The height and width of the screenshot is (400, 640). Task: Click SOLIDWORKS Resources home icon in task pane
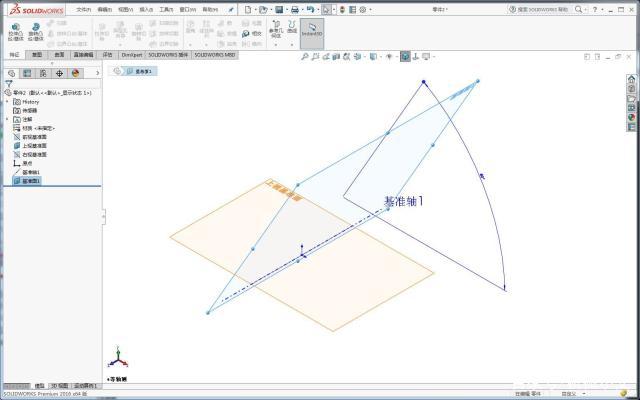coord(631,79)
